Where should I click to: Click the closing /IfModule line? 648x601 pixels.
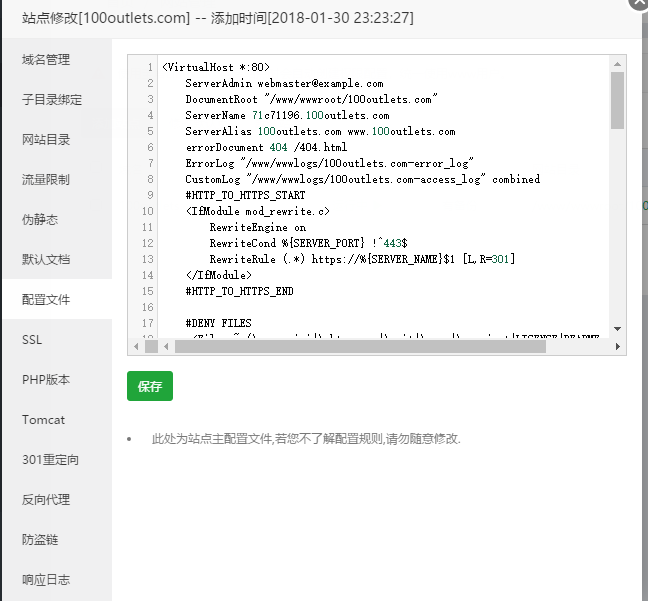218,276
